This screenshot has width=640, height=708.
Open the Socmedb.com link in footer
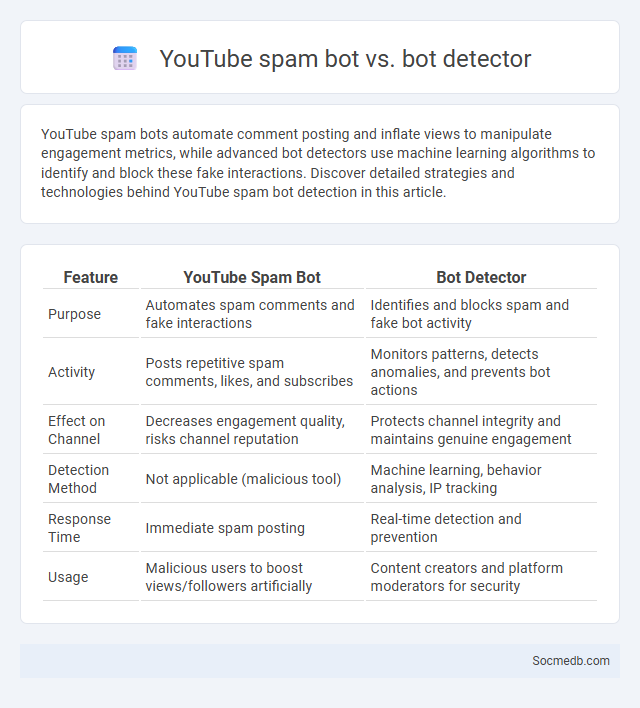tap(570, 661)
